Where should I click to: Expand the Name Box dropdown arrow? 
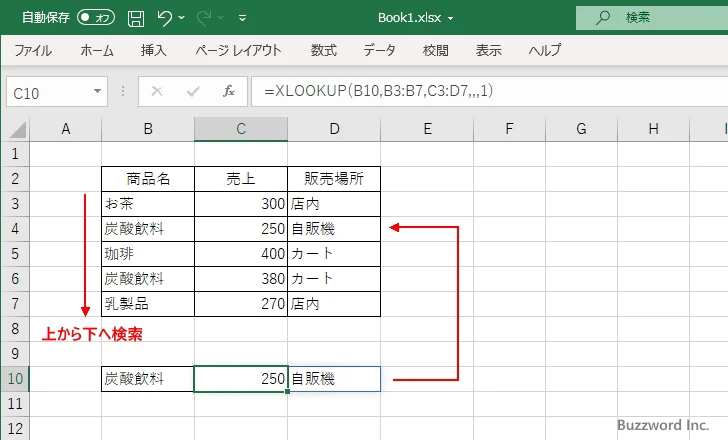point(98,91)
